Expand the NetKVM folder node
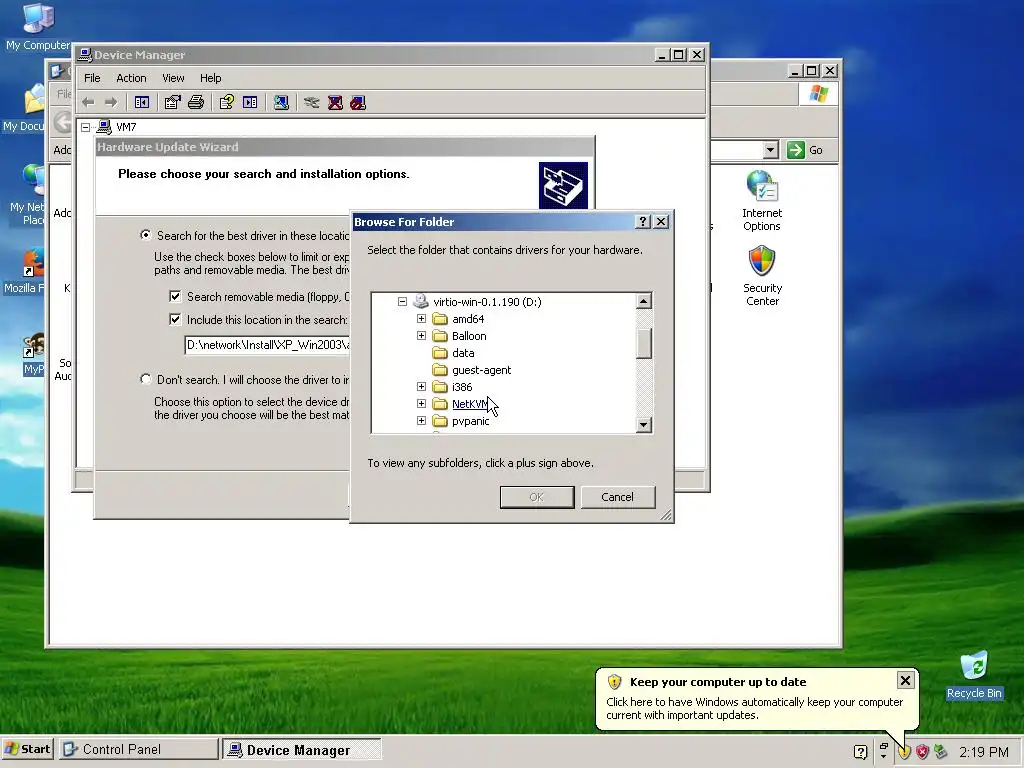The image size is (1024, 768). [421, 404]
